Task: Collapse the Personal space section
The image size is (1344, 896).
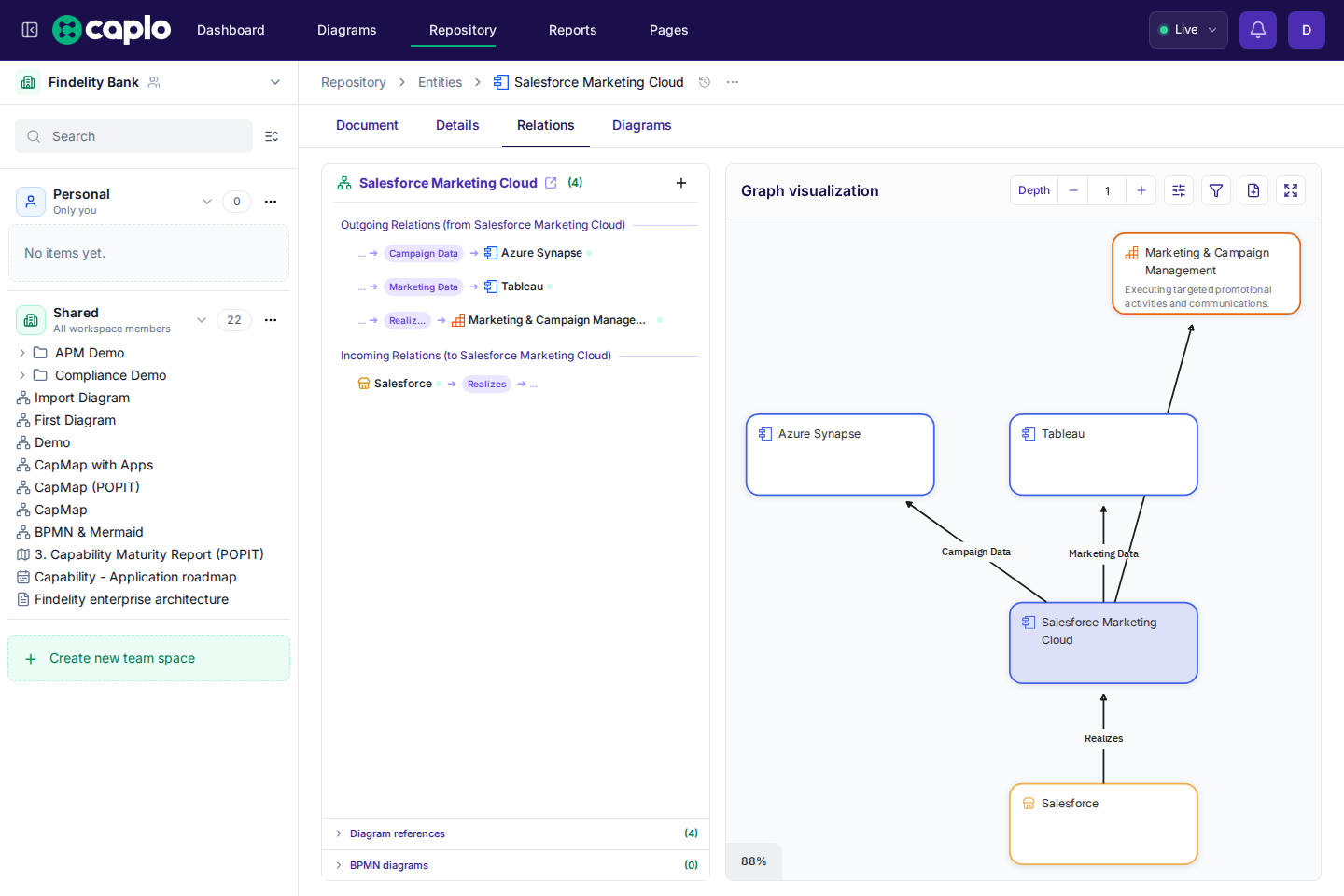Action: pos(207,202)
